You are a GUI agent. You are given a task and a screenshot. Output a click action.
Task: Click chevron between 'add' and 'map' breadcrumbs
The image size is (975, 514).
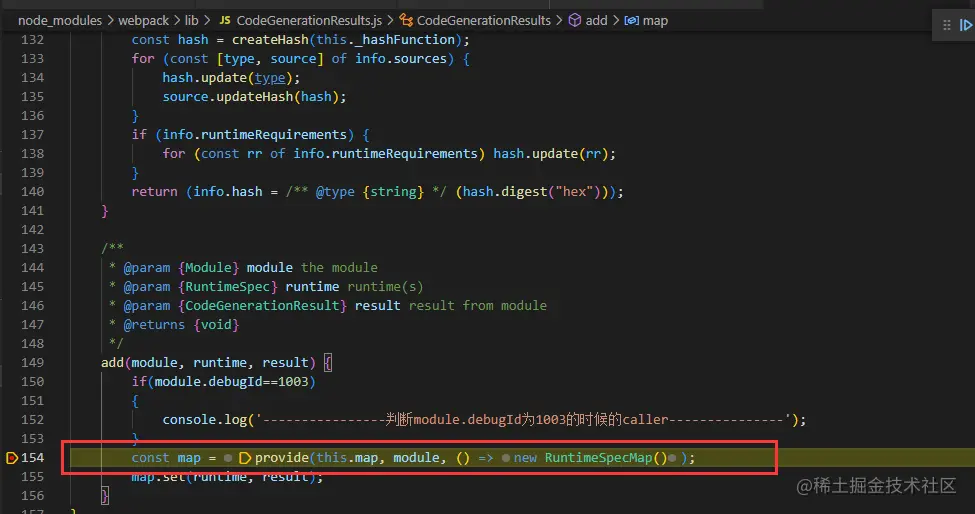click(616, 21)
